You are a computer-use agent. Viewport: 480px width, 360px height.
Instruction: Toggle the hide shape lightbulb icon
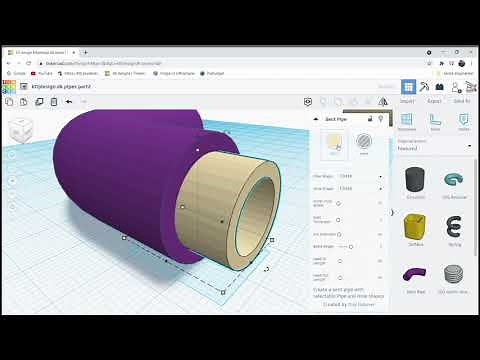(x=381, y=119)
